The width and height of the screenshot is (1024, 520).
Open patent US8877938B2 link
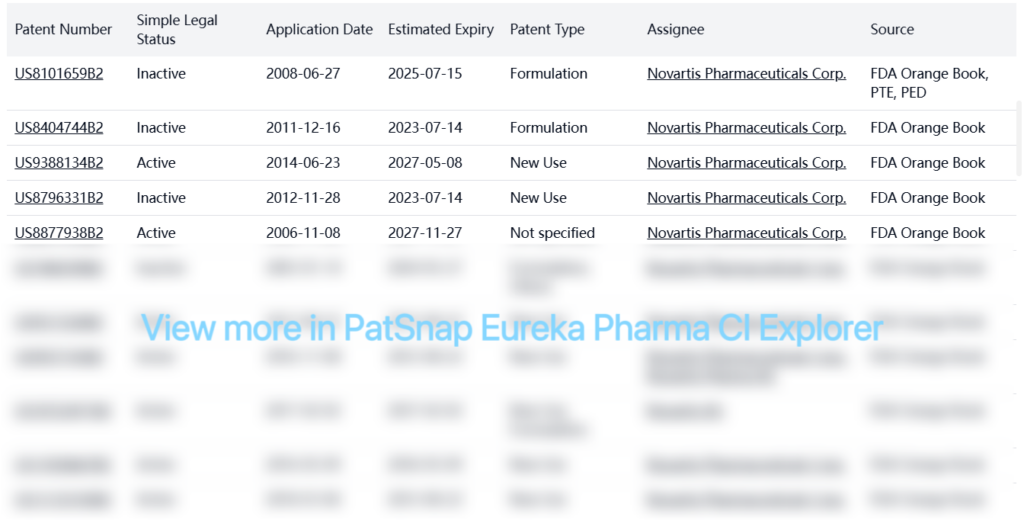coord(59,233)
